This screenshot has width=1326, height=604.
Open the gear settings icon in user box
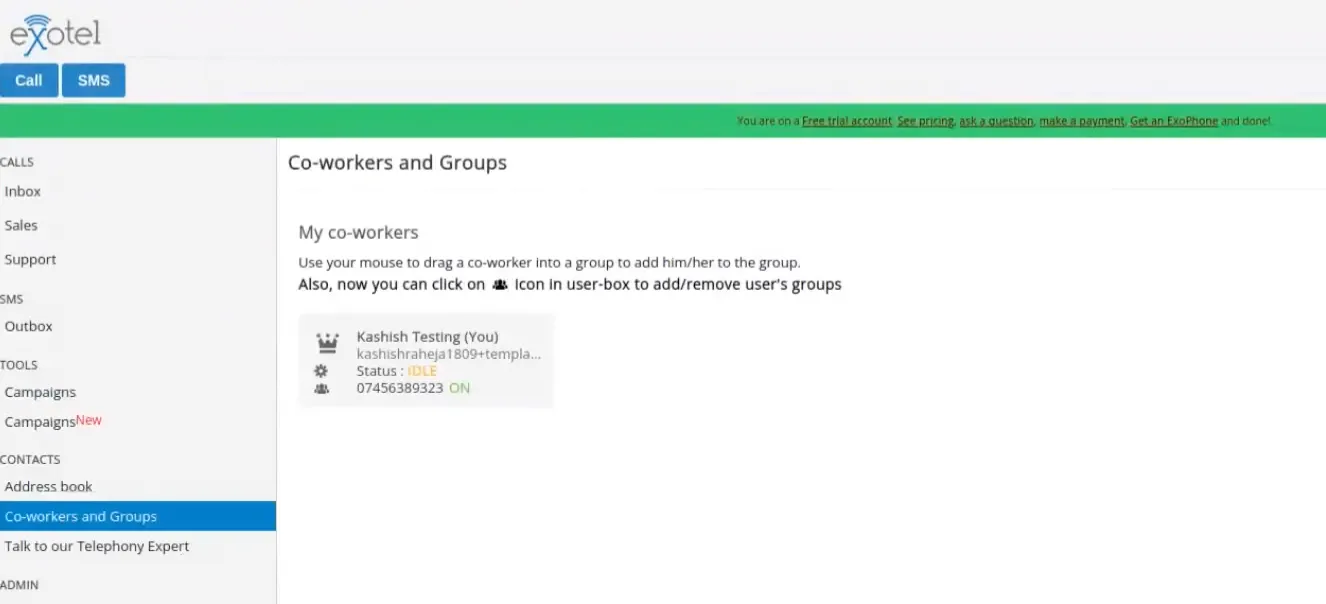321,370
